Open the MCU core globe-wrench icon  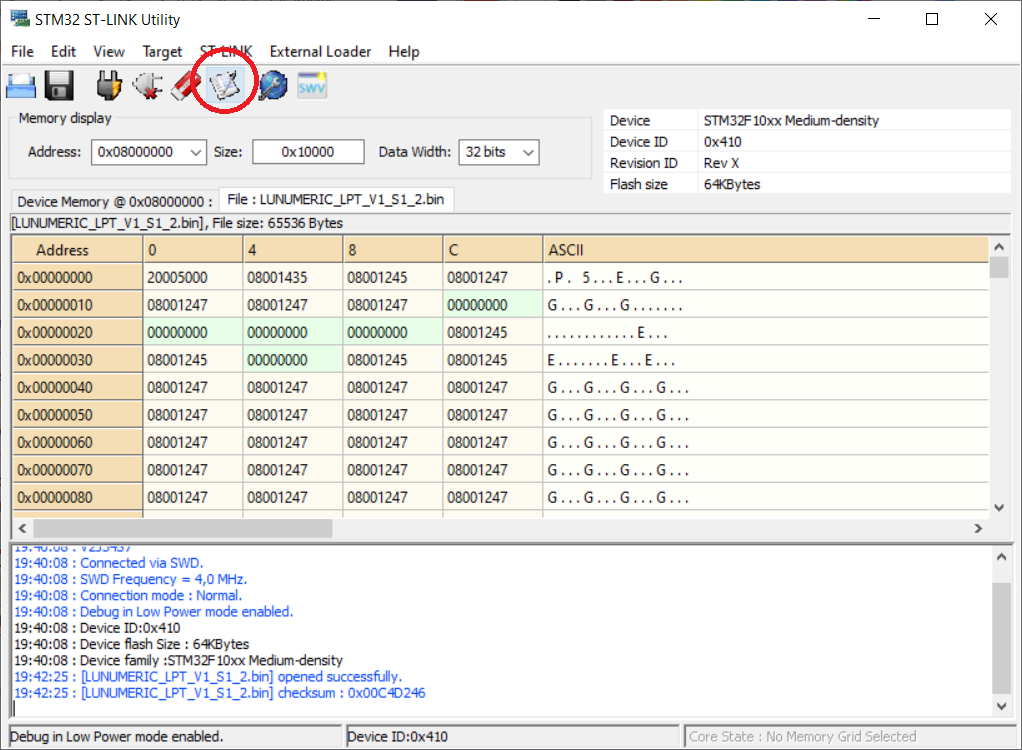point(272,86)
